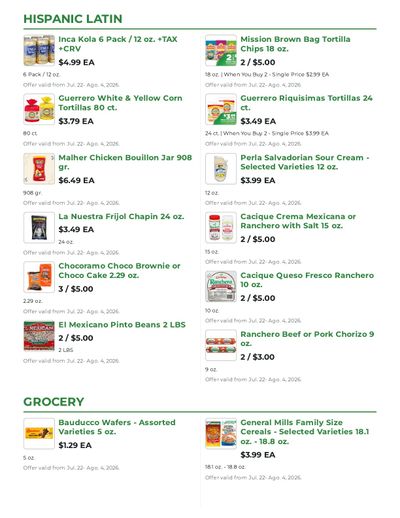Viewport: 400px width, 518px height.
Task: Click the La Nuestra Frijol Chapin image
Action: pyautogui.click(x=39, y=228)
